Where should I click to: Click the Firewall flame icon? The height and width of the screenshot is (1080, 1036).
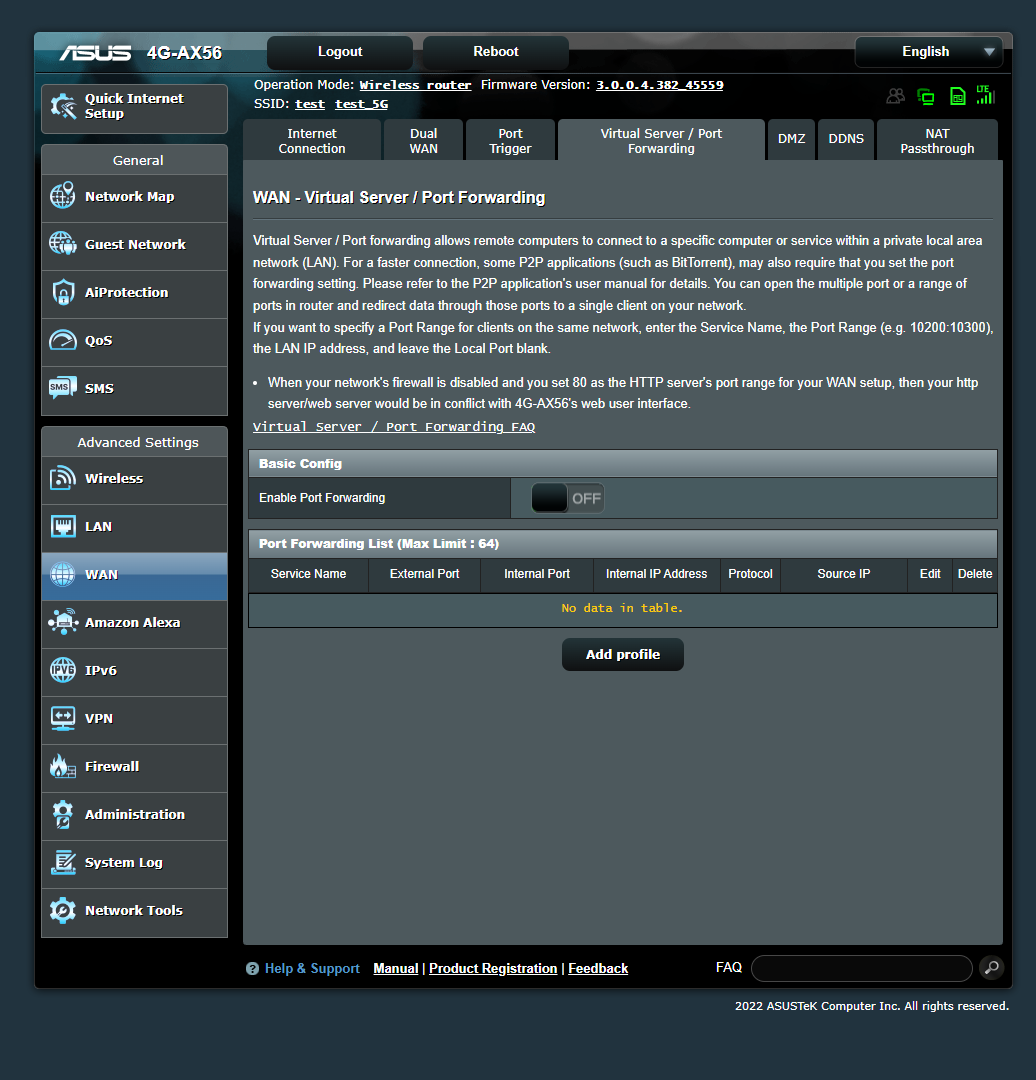tap(63, 766)
